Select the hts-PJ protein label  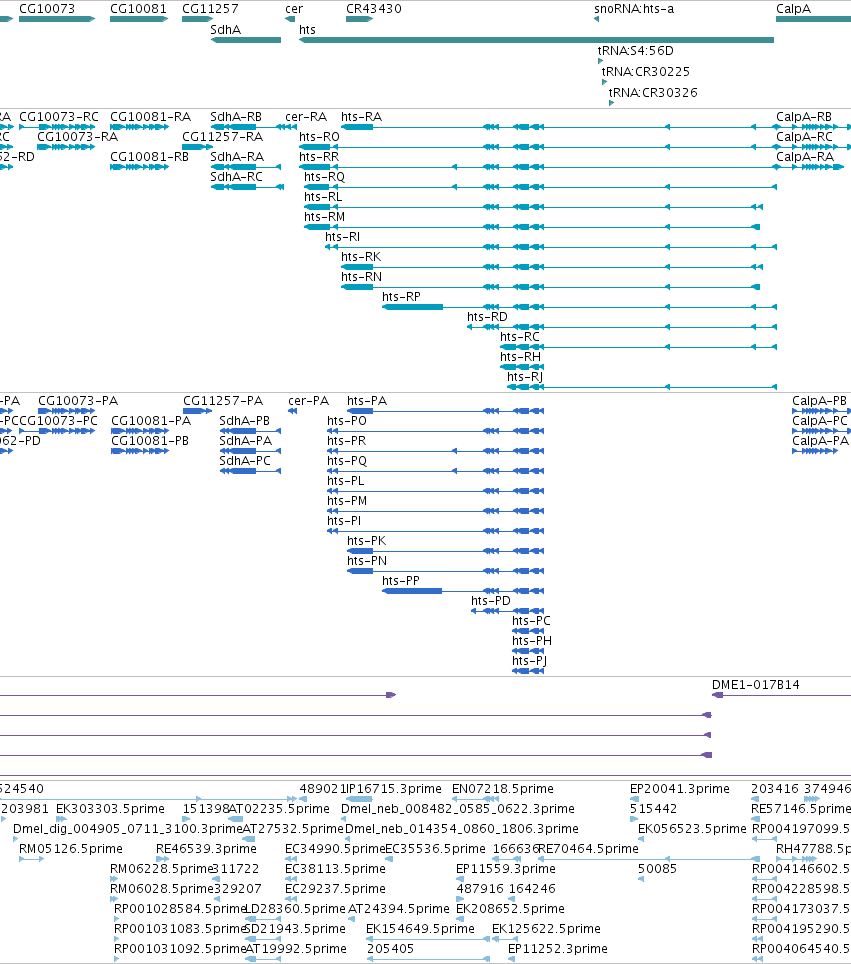(x=529, y=661)
